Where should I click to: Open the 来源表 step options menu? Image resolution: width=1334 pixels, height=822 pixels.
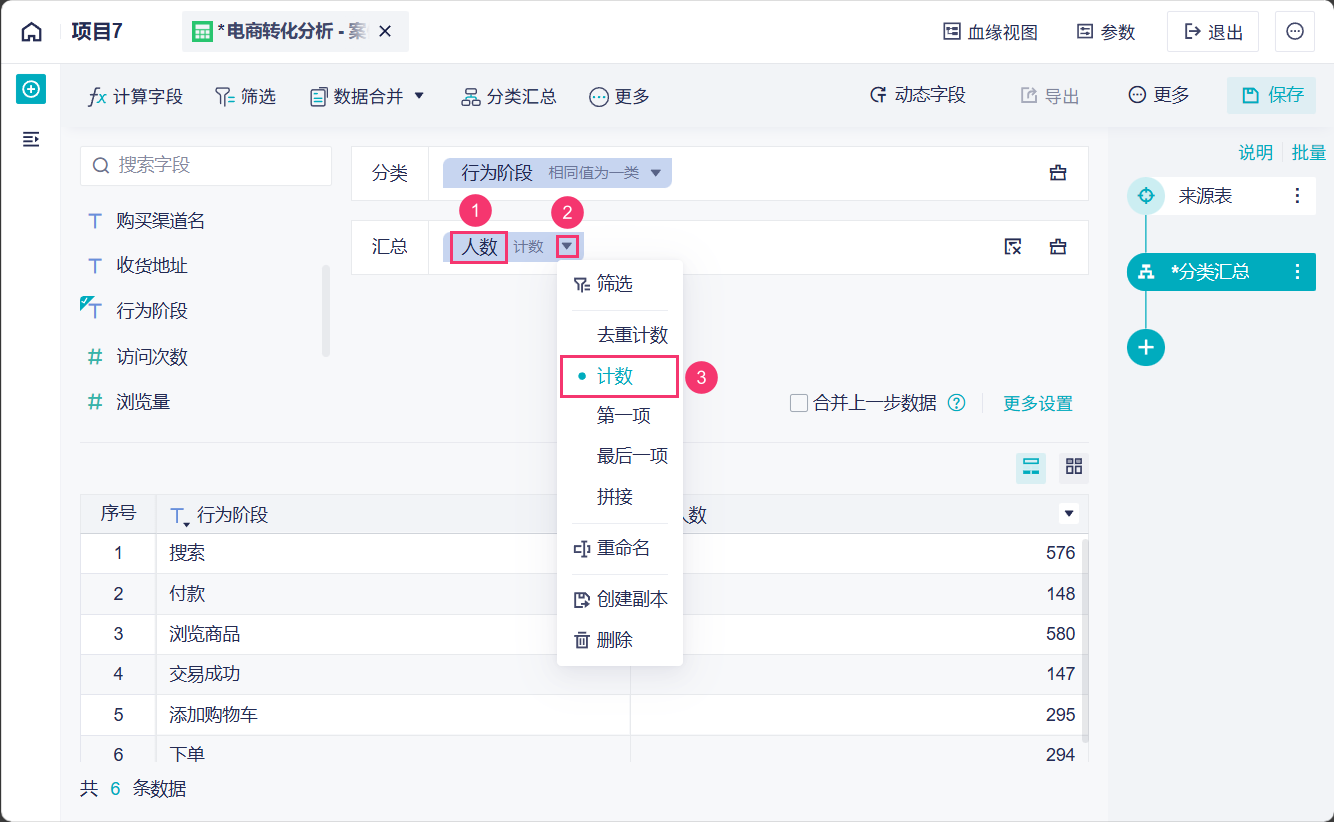[1297, 196]
